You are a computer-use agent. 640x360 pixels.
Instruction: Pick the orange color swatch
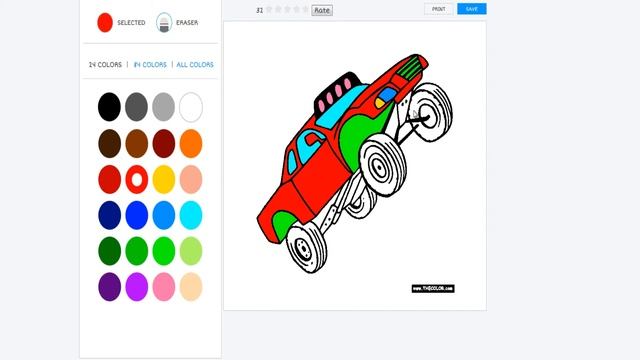(x=191, y=143)
